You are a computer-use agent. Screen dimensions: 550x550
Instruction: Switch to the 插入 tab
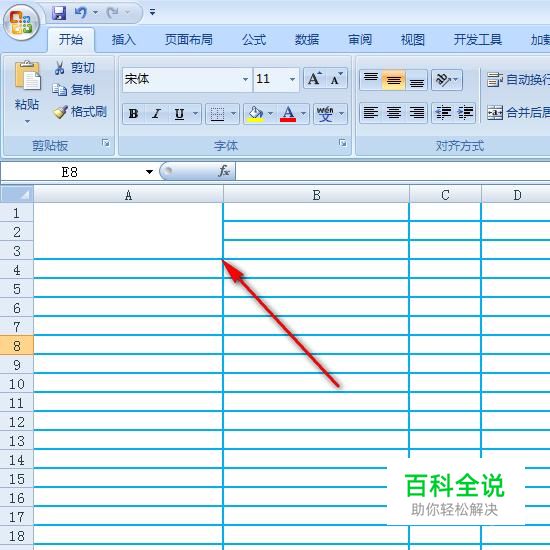(x=123, y=39)
